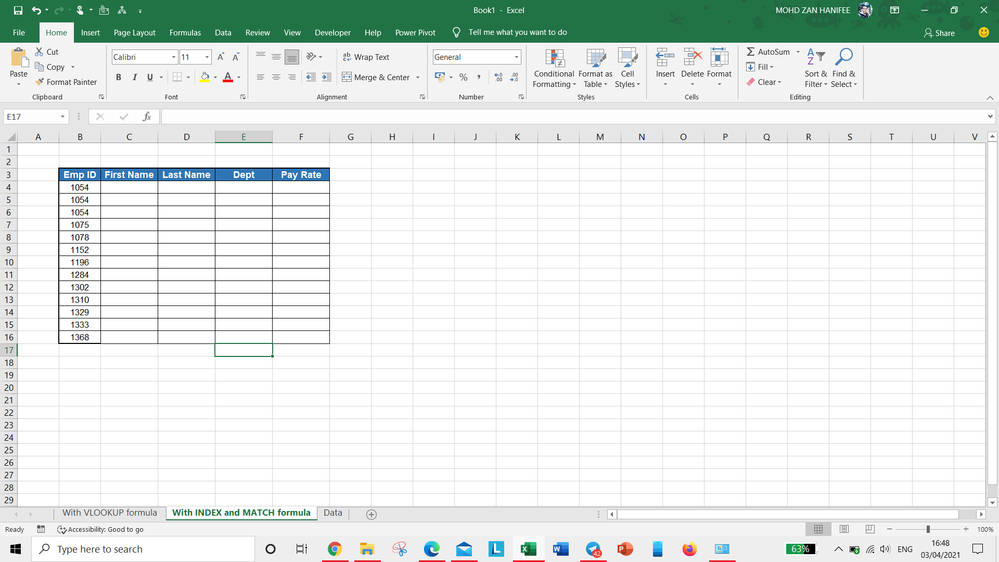999x562 pixels.
Task: Undo the last action
Action: [x=37, y=10]
